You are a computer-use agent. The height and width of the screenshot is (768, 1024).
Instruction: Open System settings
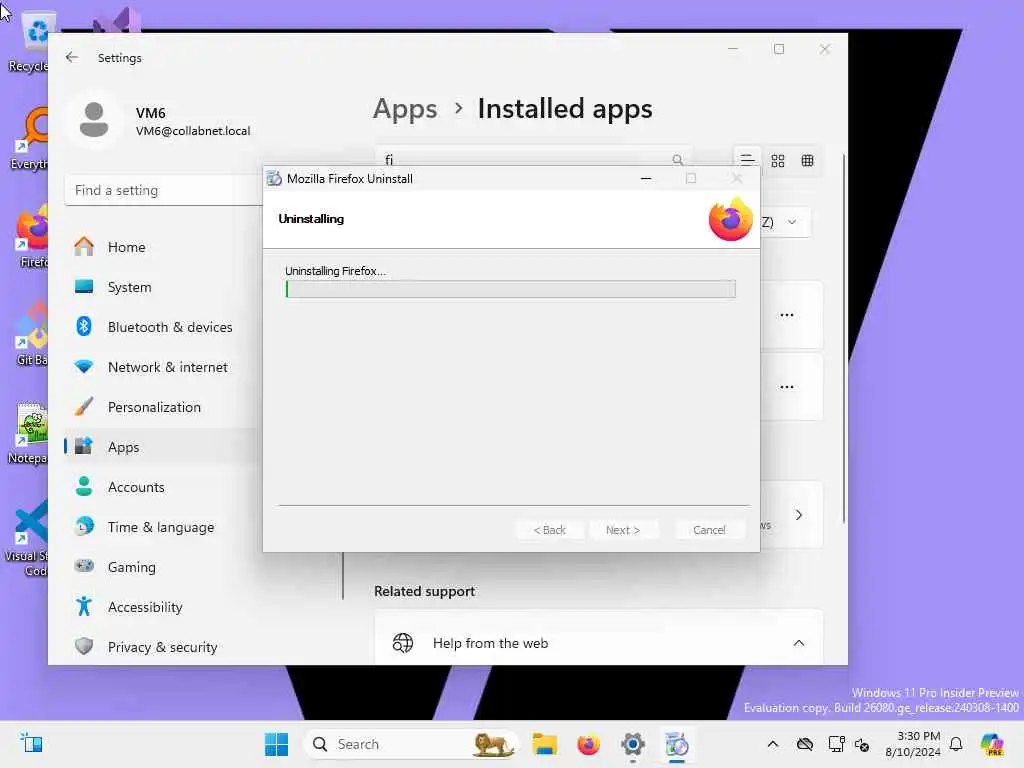(129, 287)
